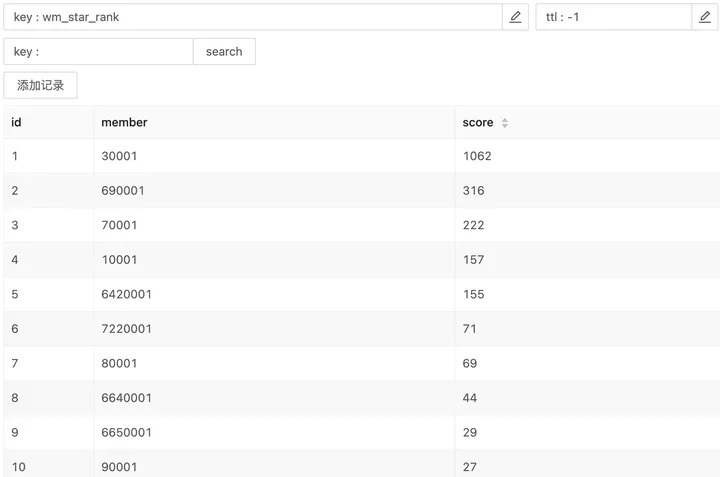Screen dimensions: 720x477
Task: Focus the key search input field
Action: (x=98, y=51)
